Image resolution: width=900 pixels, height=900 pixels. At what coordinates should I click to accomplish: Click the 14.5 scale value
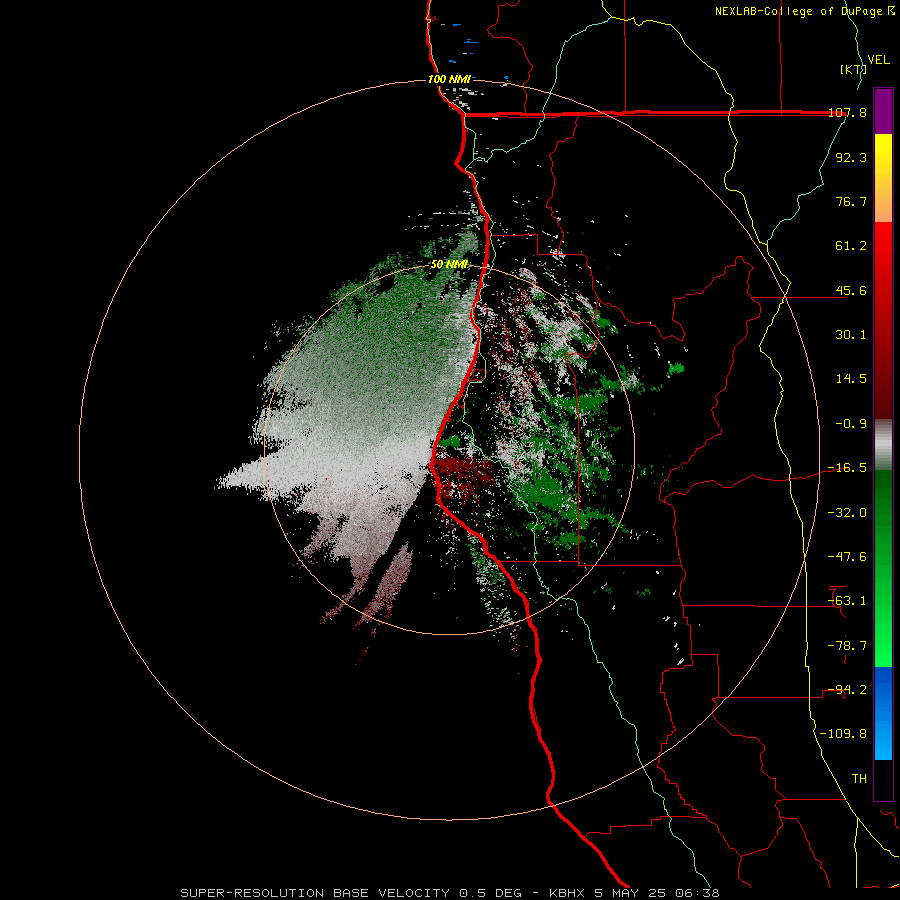click(x=851, y=379)
